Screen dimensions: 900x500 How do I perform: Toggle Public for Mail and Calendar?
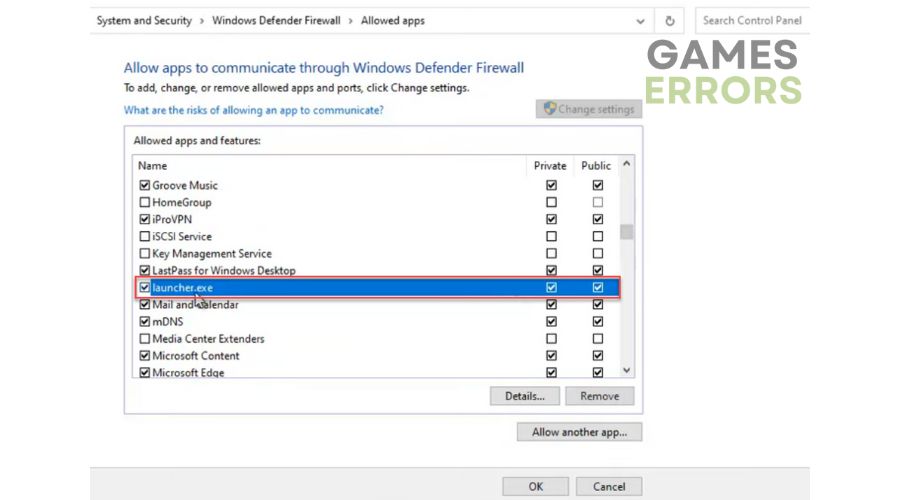(598, 304)
